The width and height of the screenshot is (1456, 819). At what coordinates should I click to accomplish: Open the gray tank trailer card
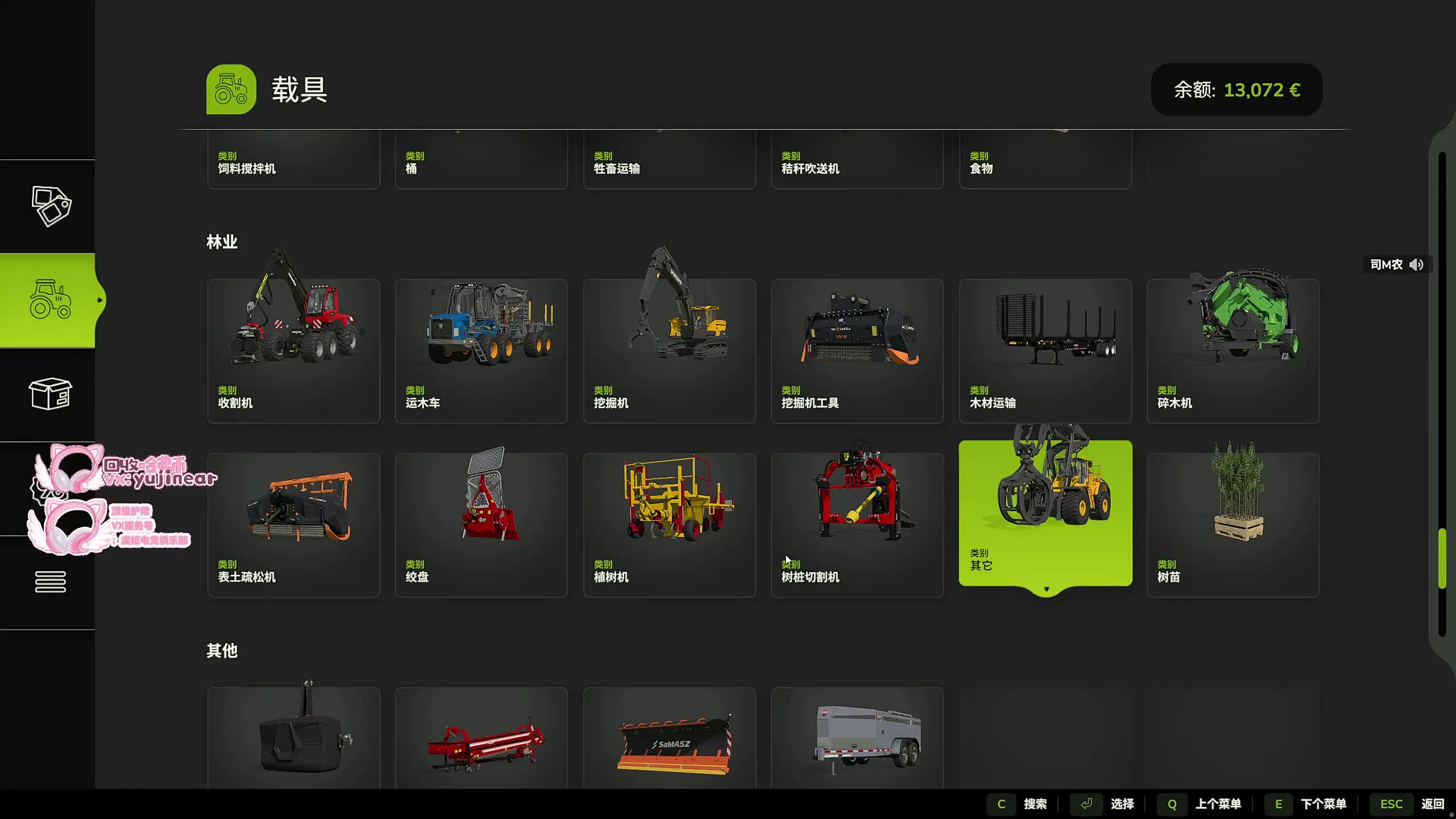(x=857, y=738)
